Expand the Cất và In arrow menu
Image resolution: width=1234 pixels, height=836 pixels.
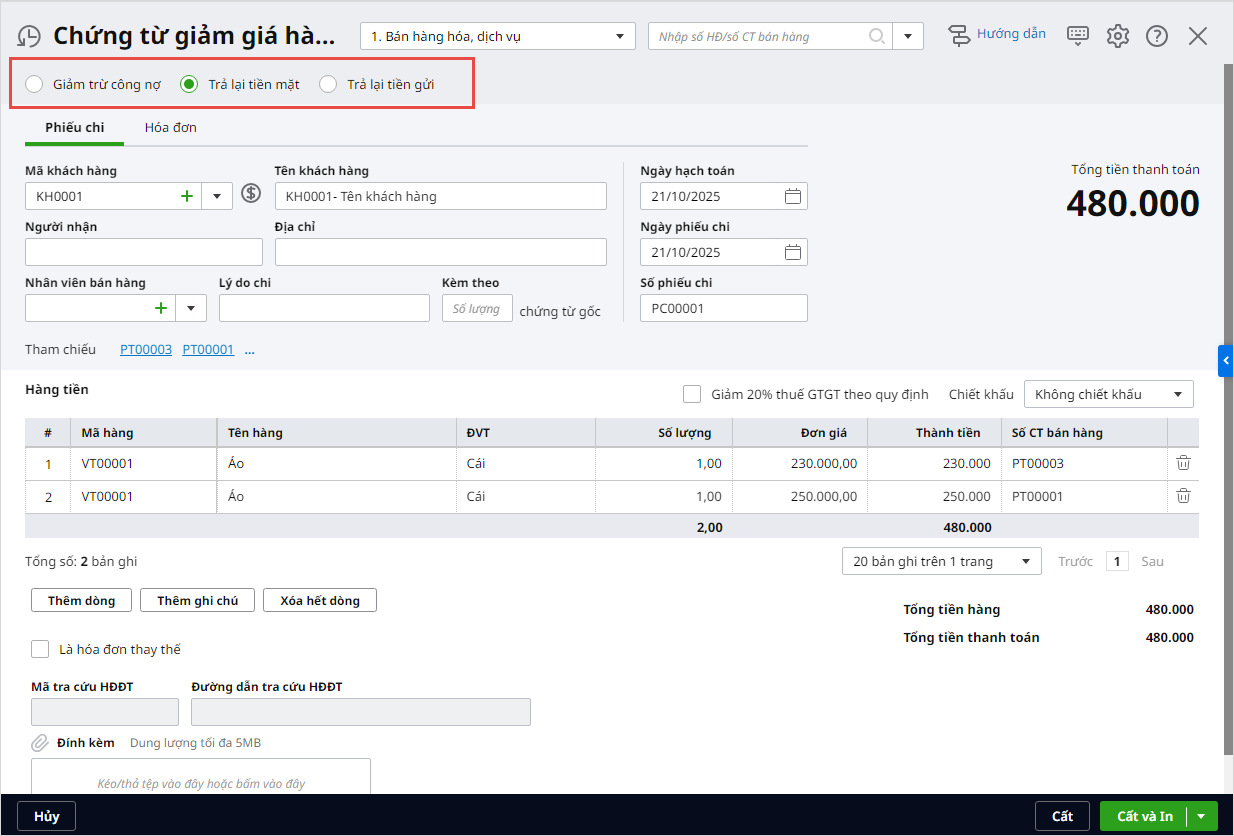pos(1202,816)
